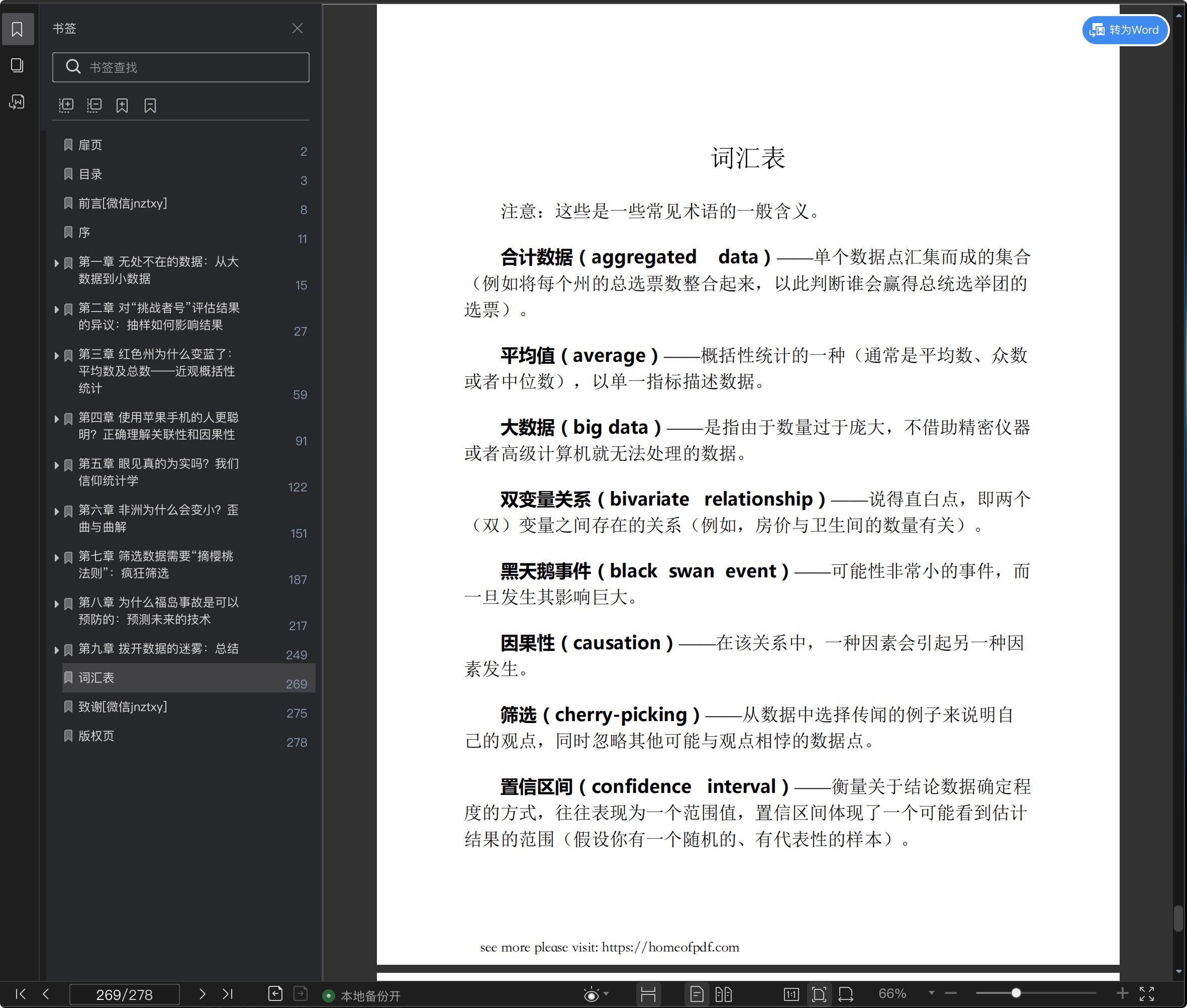The width and height of the screenshot is (1187, 1008).
Task: Go to the previous page
Action: 46,994
